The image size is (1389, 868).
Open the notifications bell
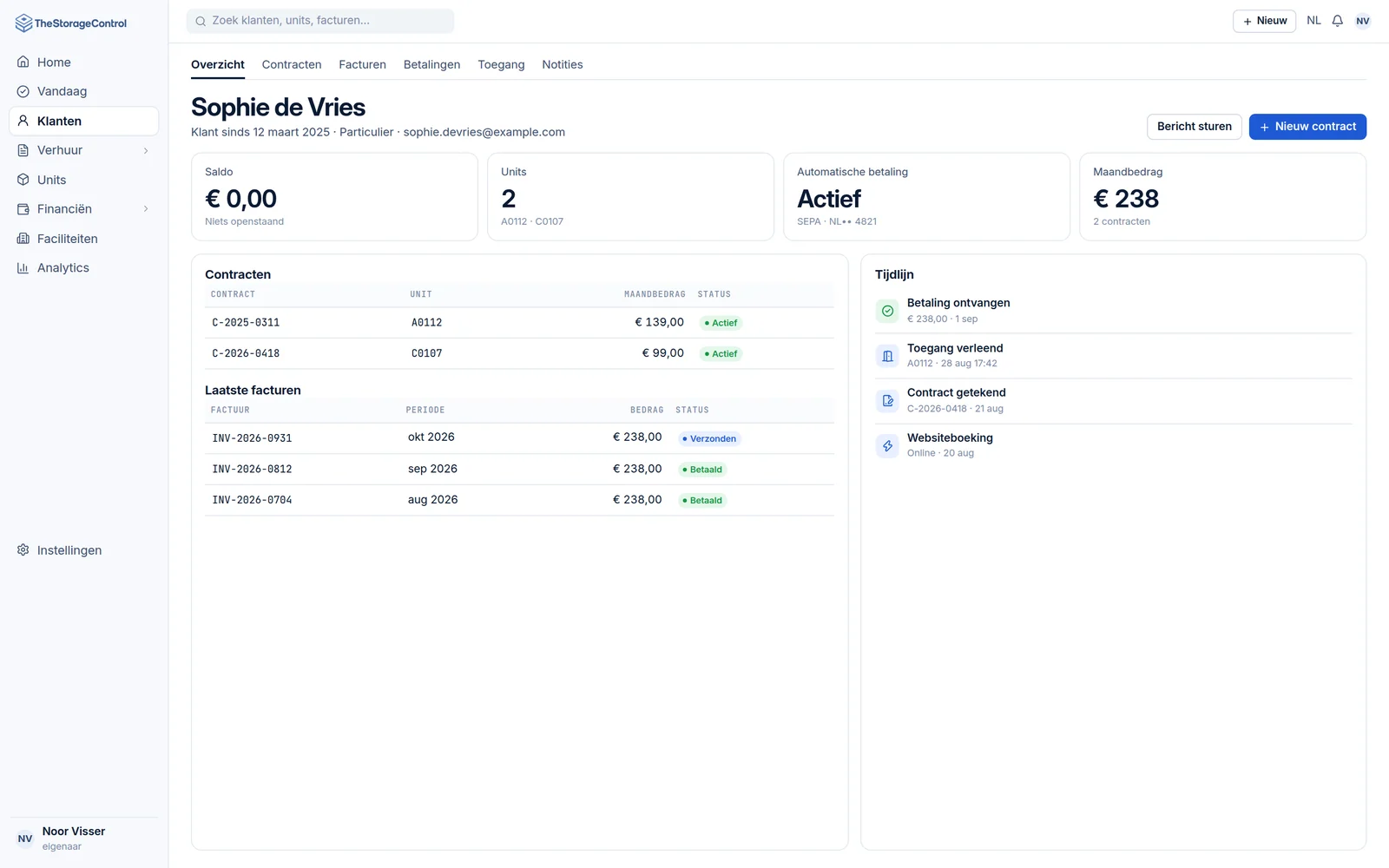tap(1337, 21)
